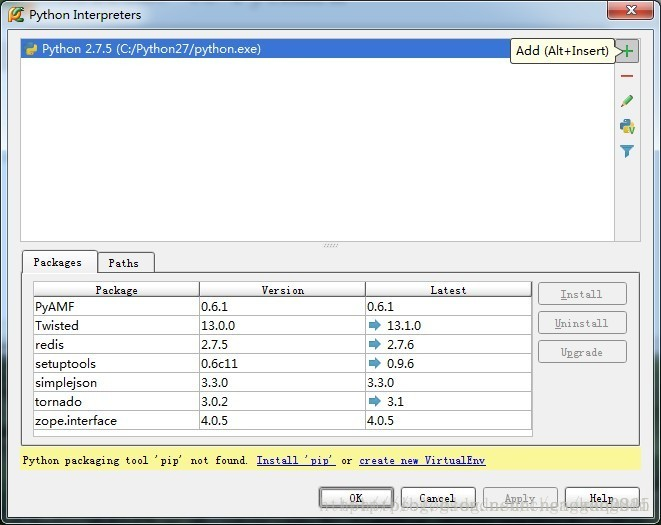Click the Create VirtualEnv python icon
The height and width of the screenshot is (525, 661).
coord(627,126)
